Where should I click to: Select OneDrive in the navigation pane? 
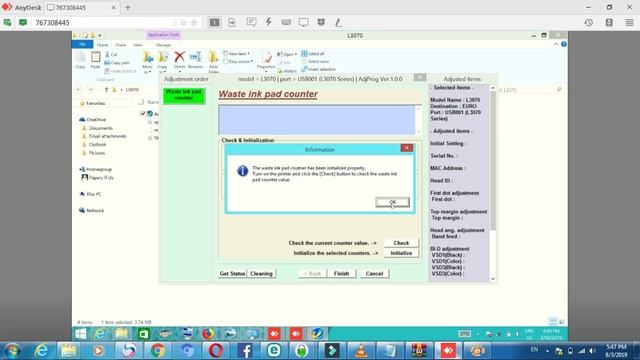pyautogui.click(x=93, y=120)
